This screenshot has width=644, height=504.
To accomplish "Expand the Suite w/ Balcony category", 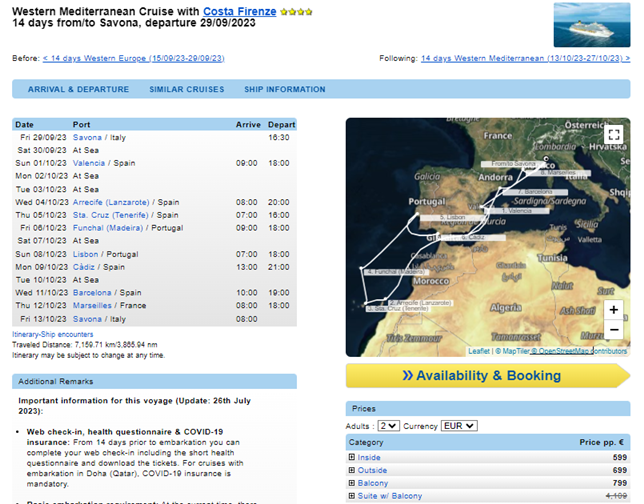I will (352, 496).
